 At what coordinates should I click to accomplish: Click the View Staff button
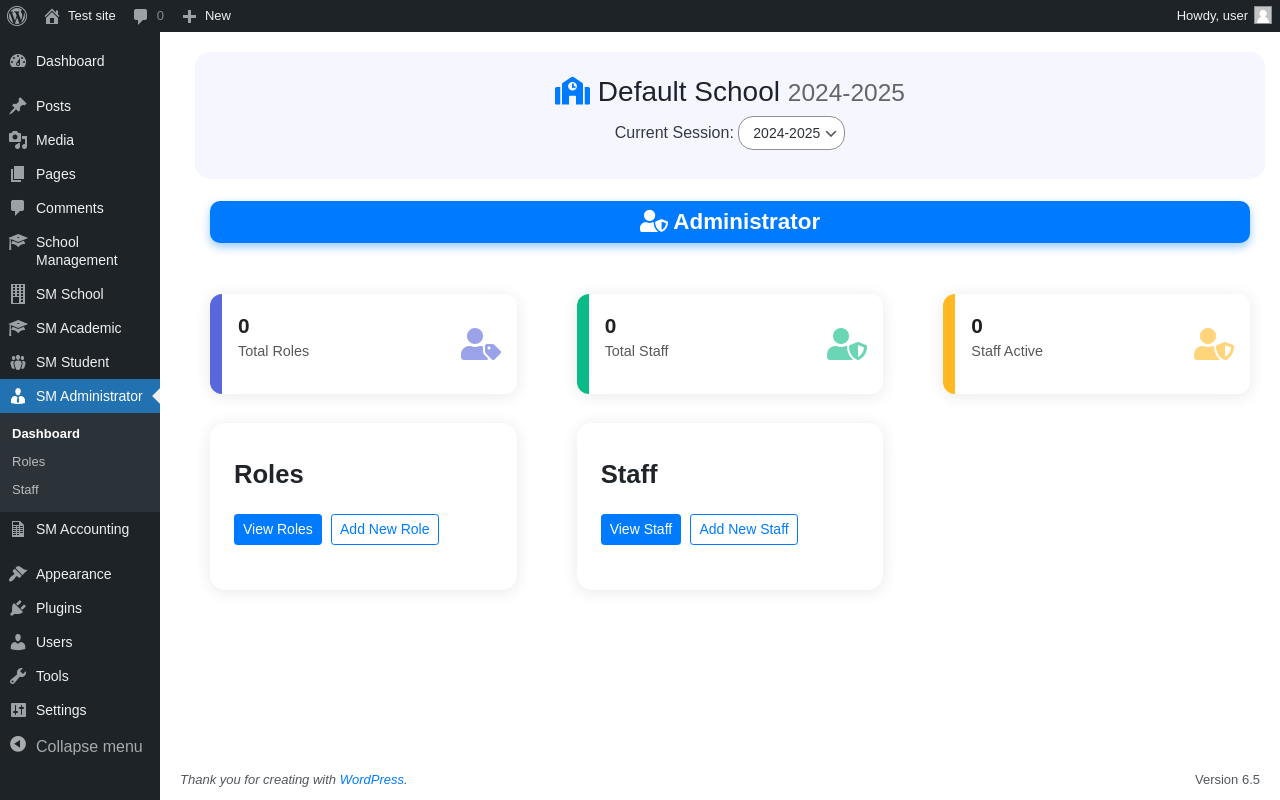tap(641, 529)
